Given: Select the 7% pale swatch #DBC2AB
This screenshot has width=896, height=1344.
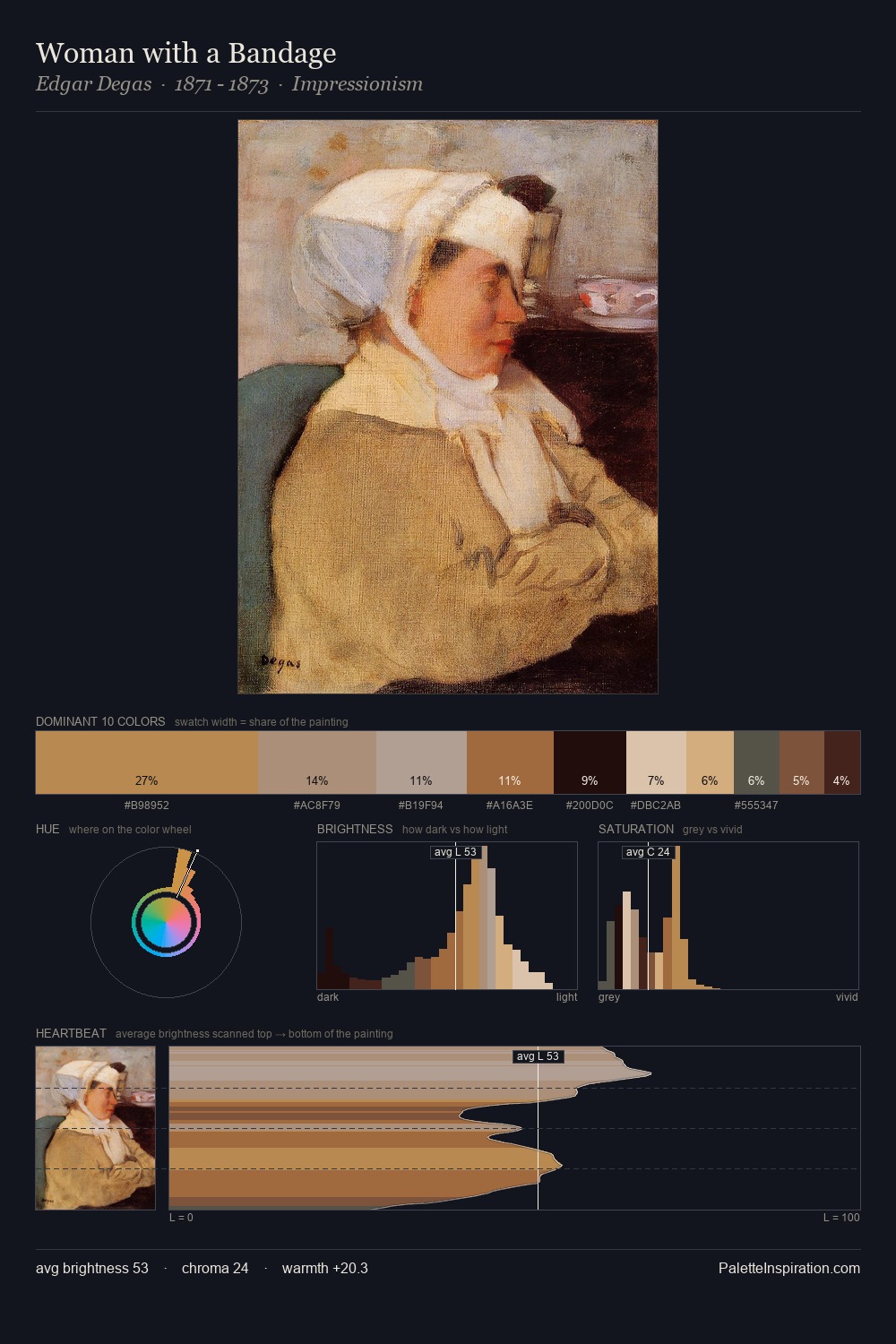Looking at the screenshot, I should click(x=656, y=762).
